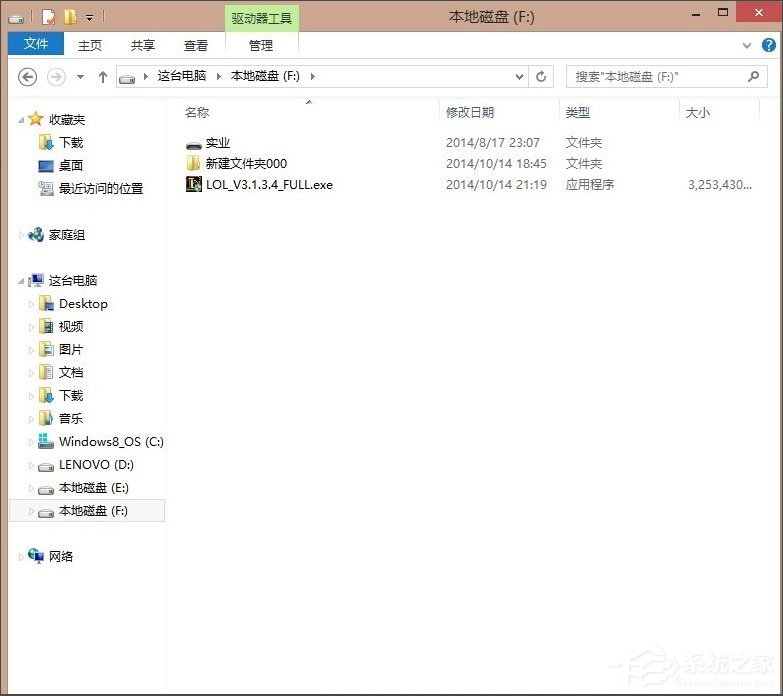Expand the Windows8_OS (C:) tree node
Screen dimensions: 783x696
(x=31, y=442)
